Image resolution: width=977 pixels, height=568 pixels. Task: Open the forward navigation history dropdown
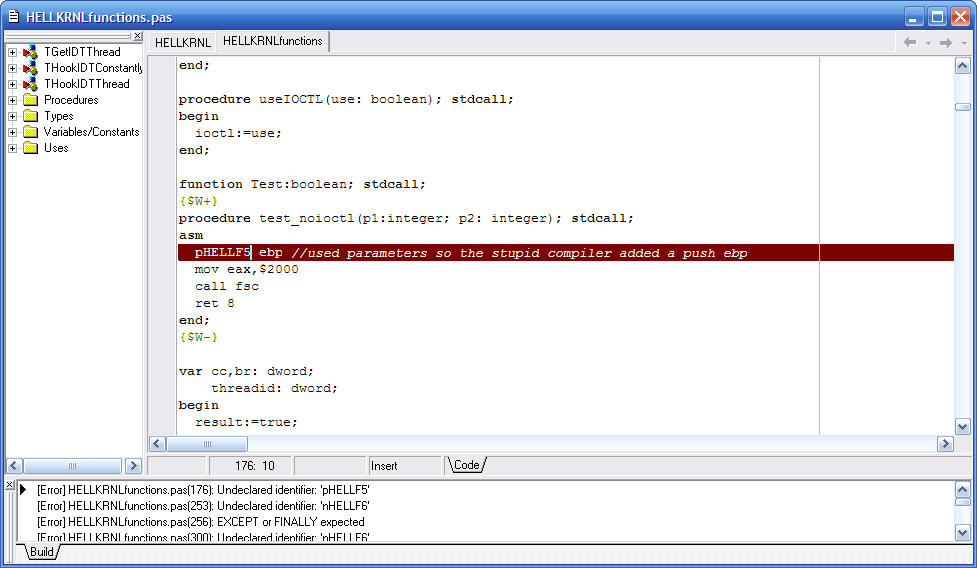point(964,43)
